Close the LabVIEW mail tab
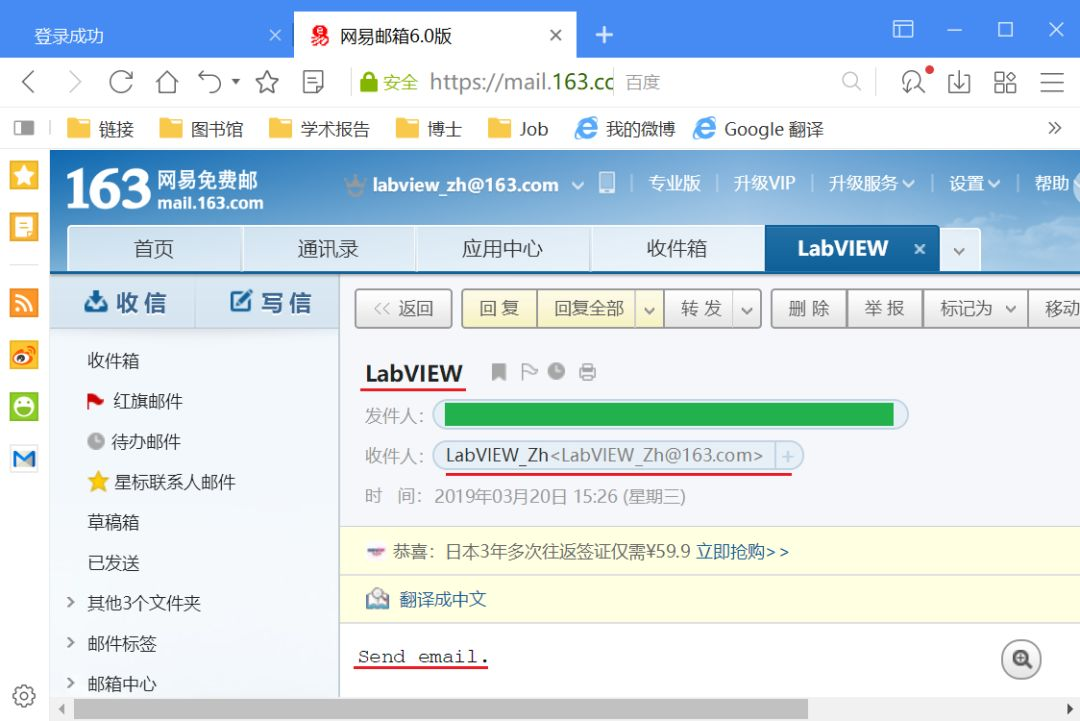Viewport: 1080px width, 721px height. click(920, 249)
